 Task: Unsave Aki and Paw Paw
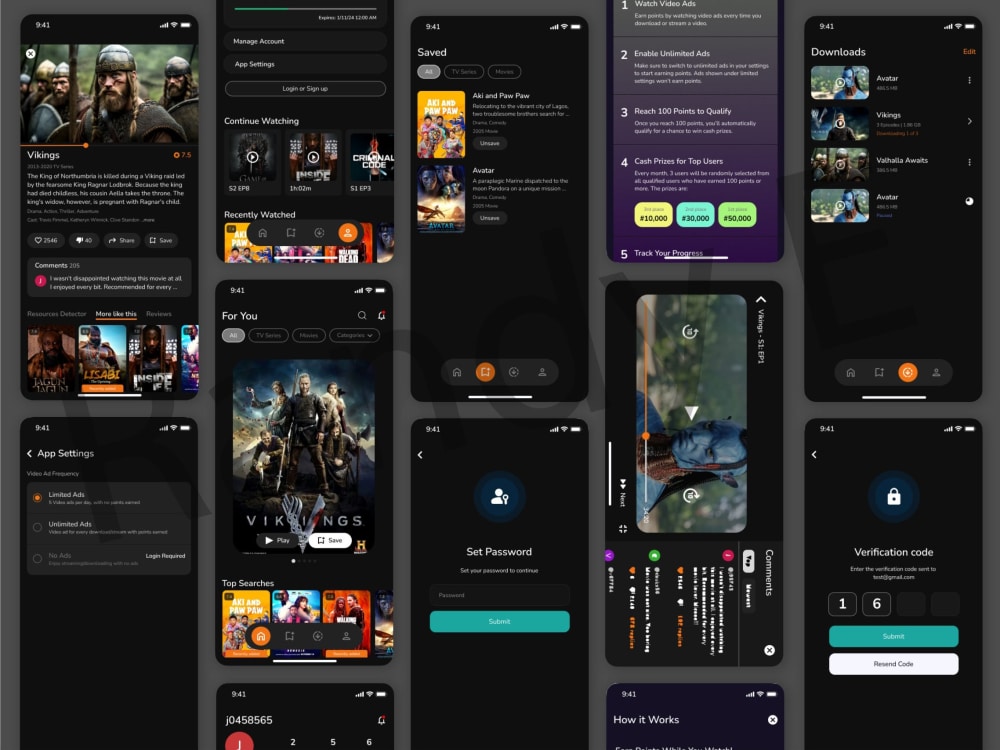(x=490, y=143)
